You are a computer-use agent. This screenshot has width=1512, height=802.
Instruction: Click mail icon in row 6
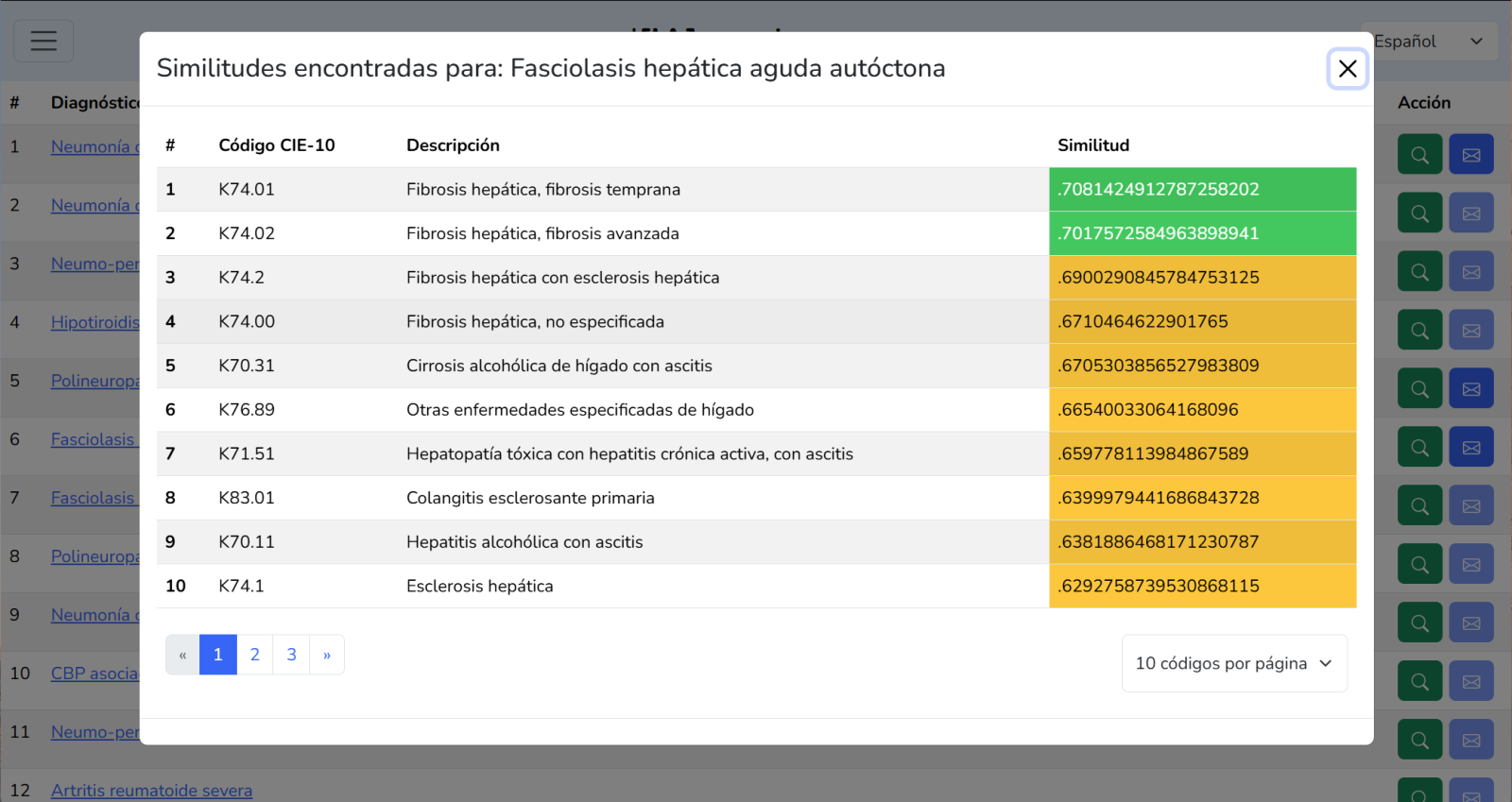pyautogui.click(x=1471, y=448)
